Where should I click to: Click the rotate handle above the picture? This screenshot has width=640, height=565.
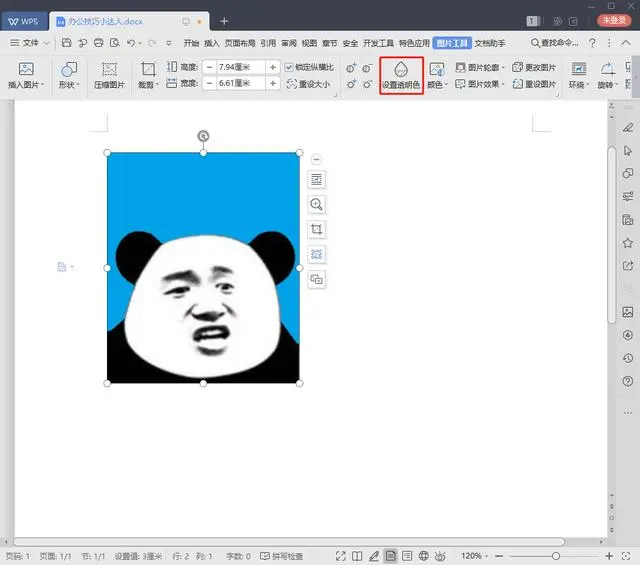(203, 136)
